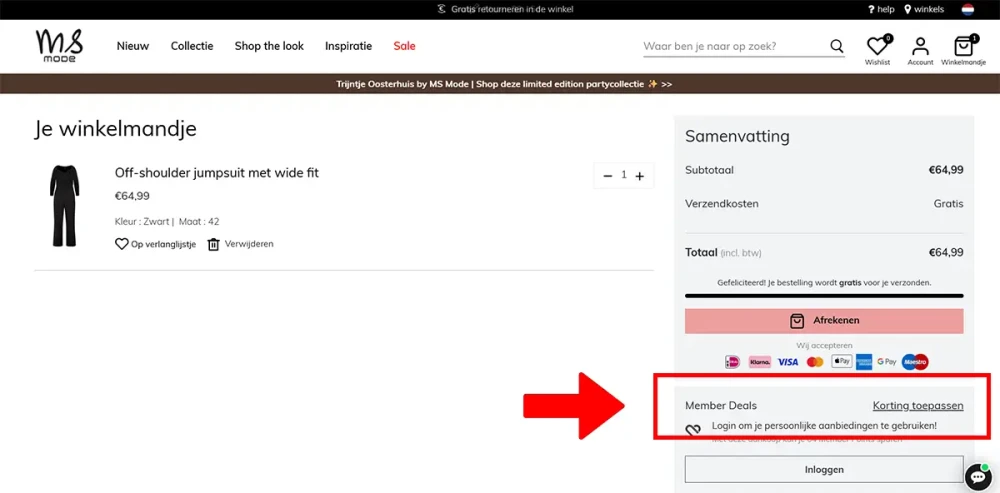Image resolution: width=1000 pixels, height=493 pixels.
Task: Select the Dutch flag language icon
Action: 967,9
